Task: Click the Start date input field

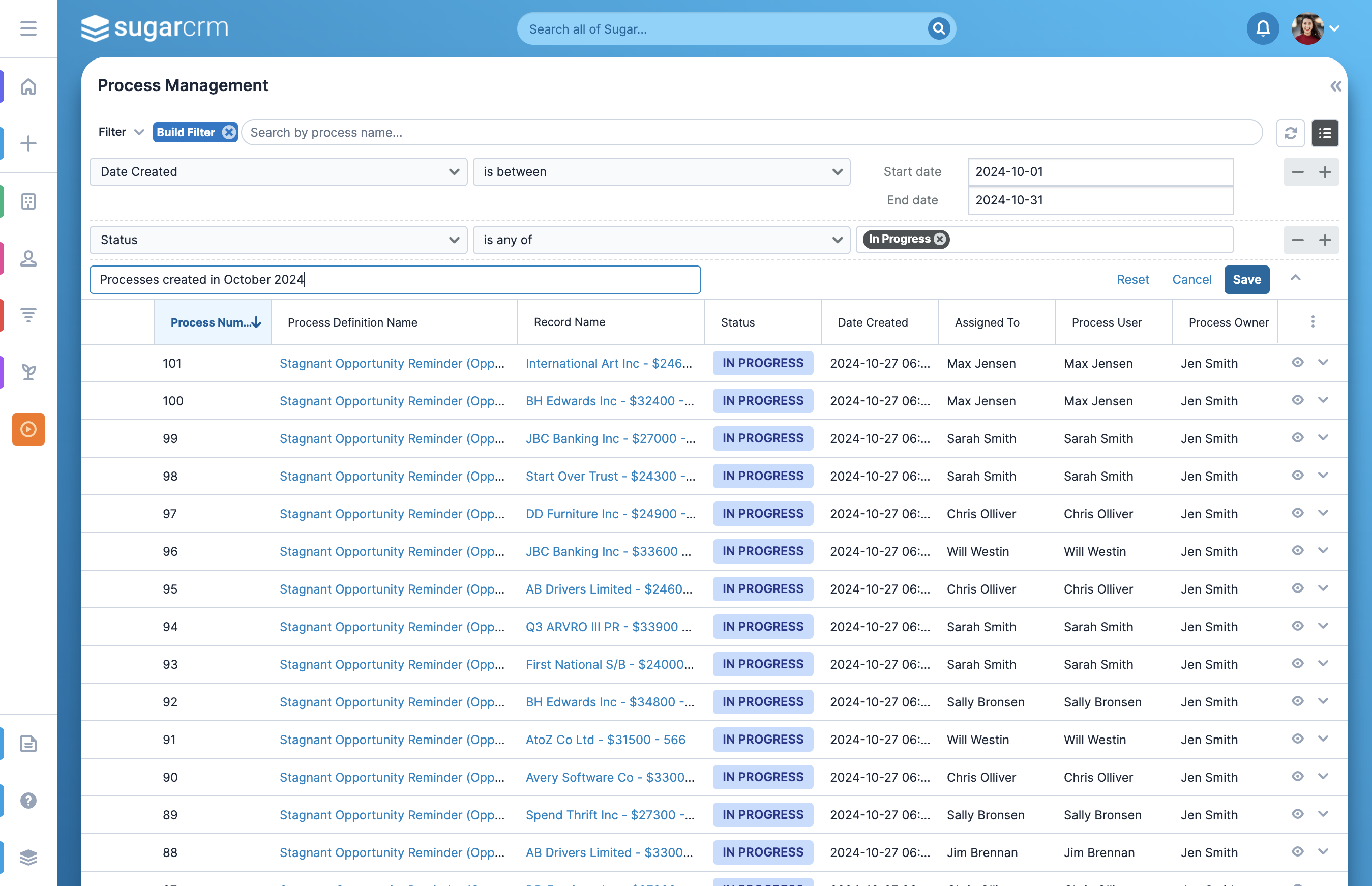Action: (x=1100, y=172)
